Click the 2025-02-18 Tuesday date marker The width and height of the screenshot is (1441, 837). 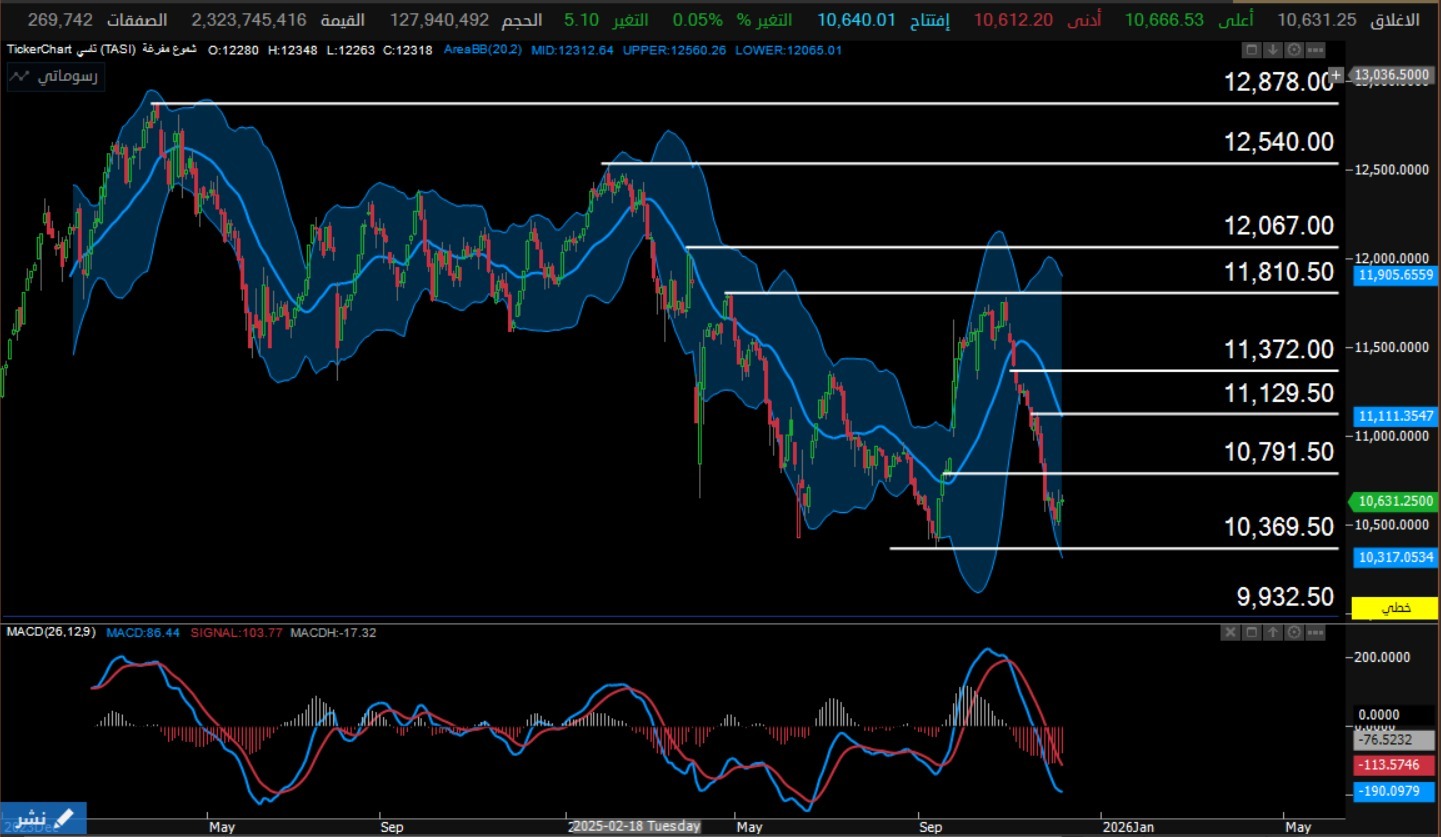[636, 827]
